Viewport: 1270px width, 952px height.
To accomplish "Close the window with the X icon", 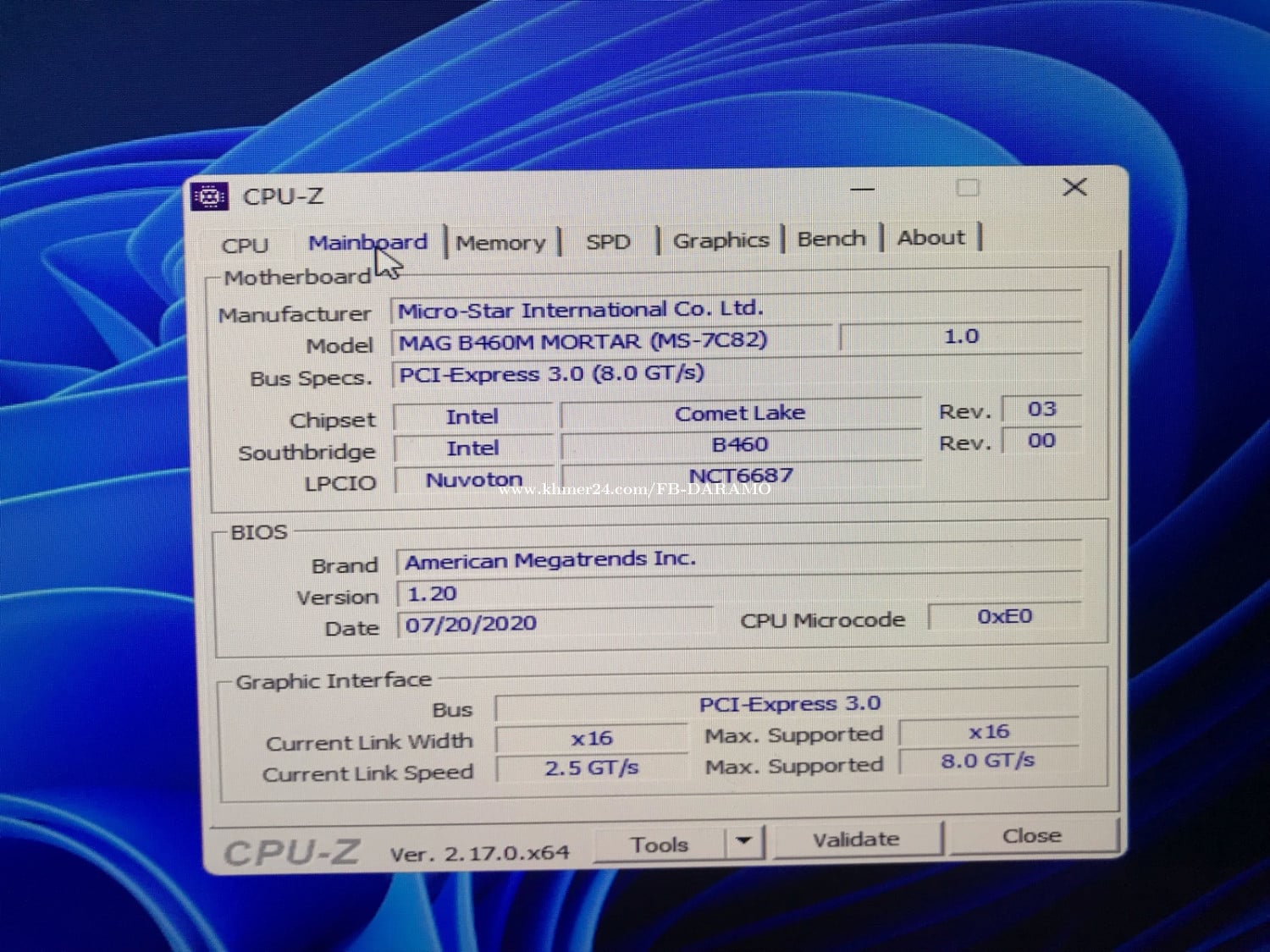I will 1074,187.
